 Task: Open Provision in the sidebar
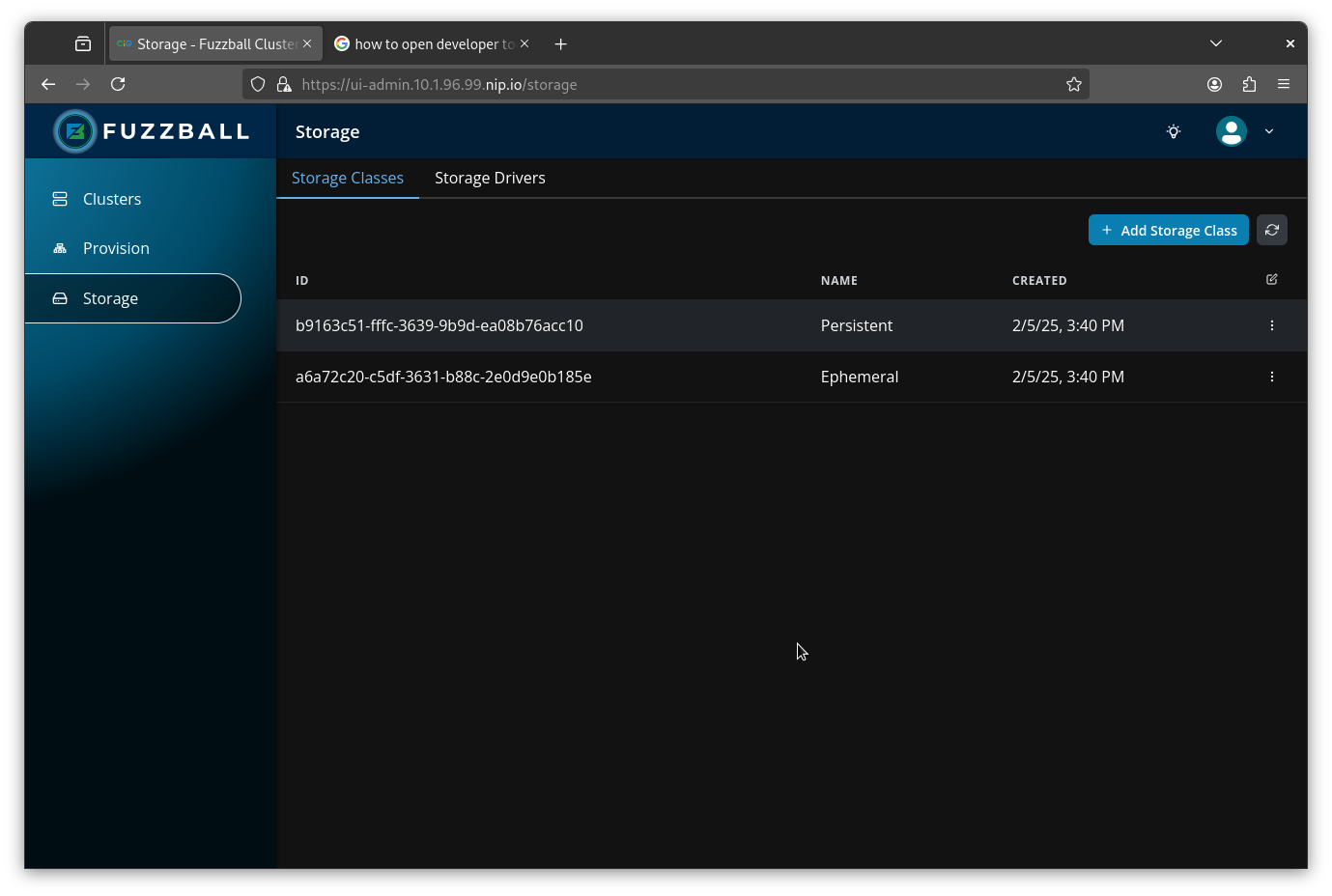(x=133, y=248)
